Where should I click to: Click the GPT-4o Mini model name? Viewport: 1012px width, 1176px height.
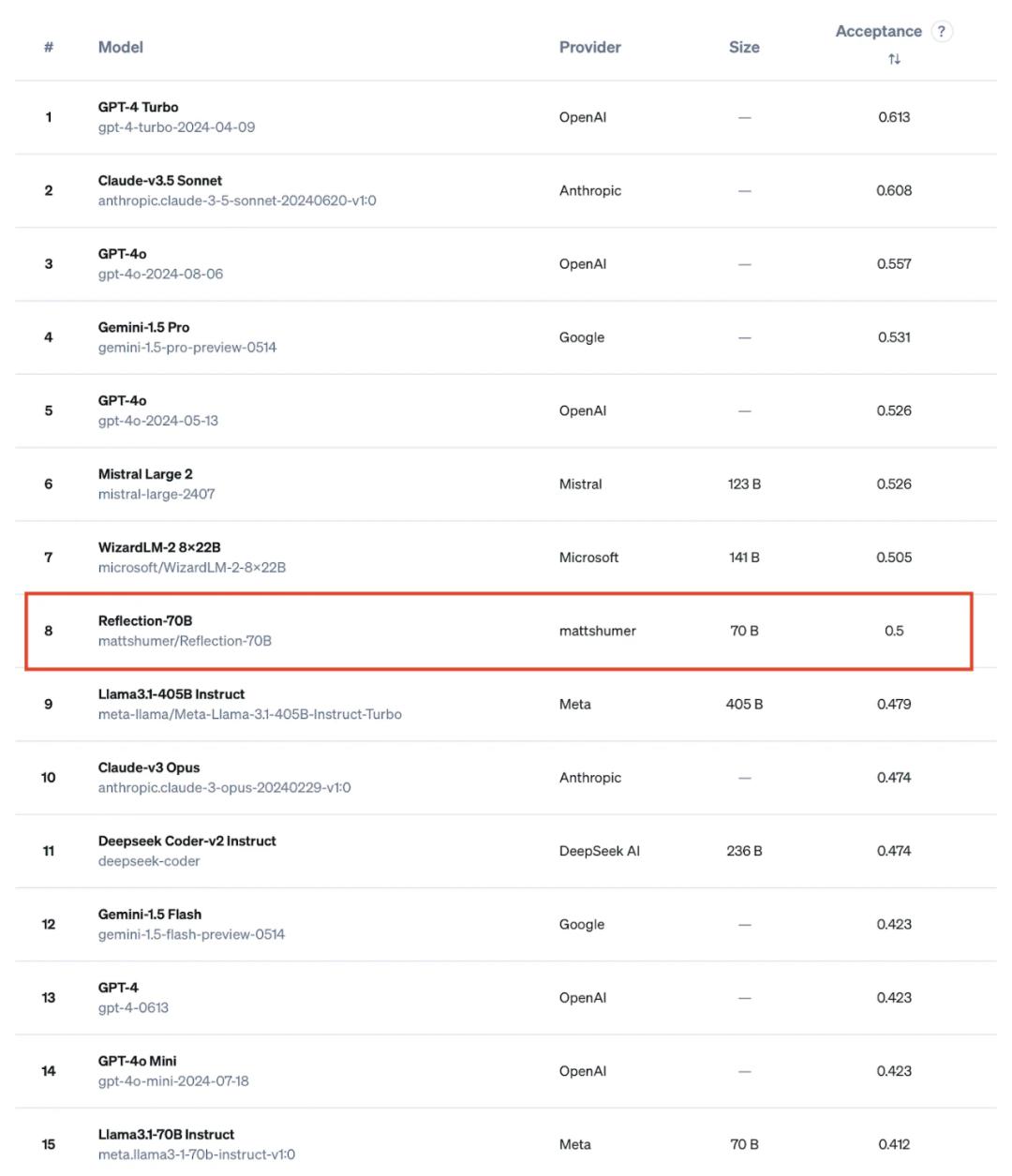click(x=137, y=1061)
